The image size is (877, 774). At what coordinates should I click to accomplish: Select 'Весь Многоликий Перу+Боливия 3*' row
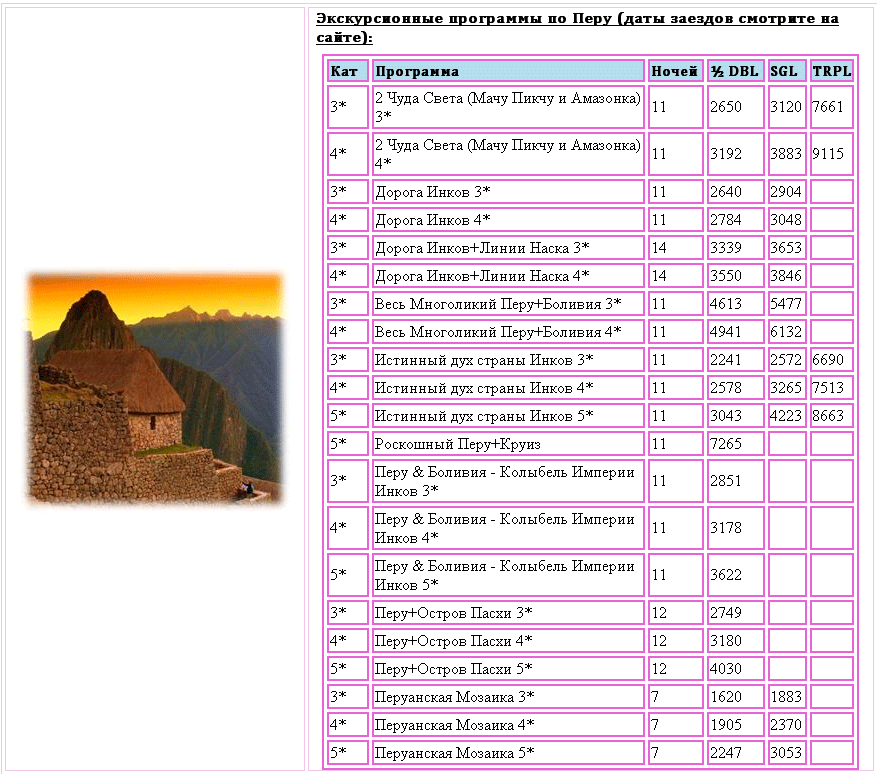tap(498, 304)
